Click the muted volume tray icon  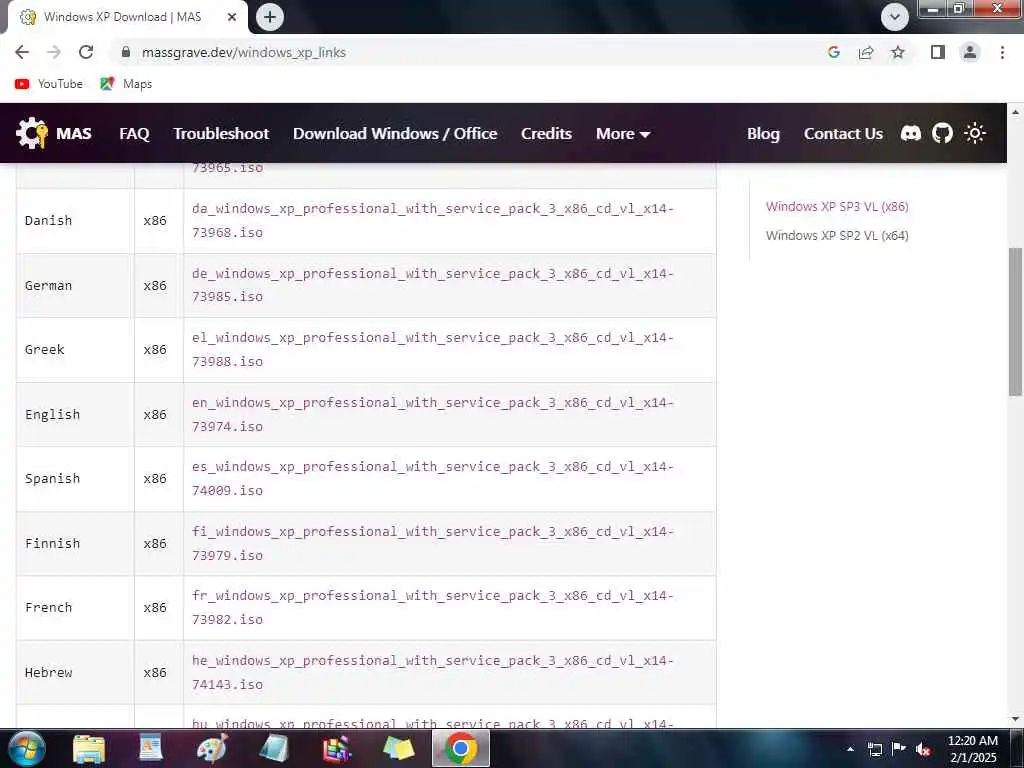[923, 749]
